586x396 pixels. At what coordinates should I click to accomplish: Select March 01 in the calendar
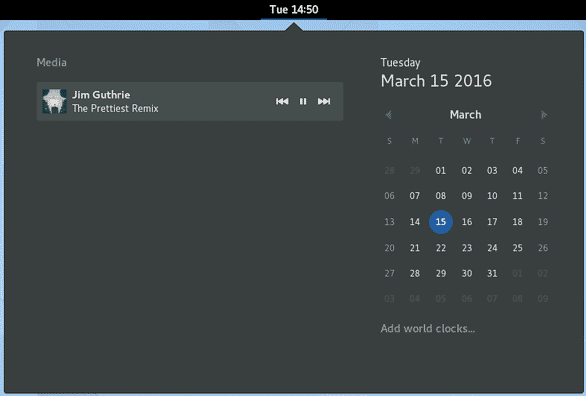(x=441, y=171)
